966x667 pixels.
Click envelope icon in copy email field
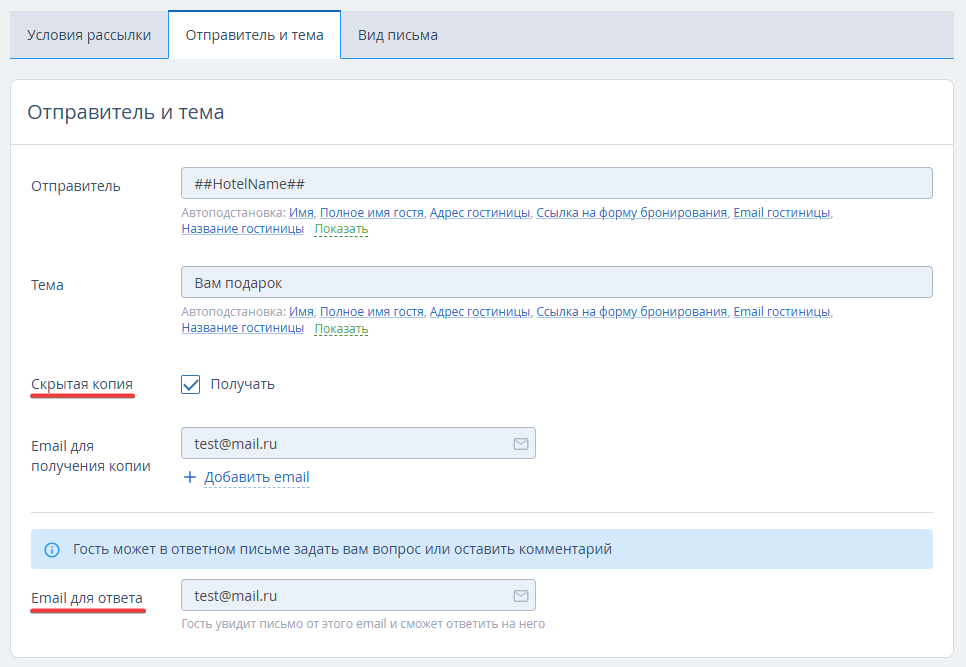(521, 443)
